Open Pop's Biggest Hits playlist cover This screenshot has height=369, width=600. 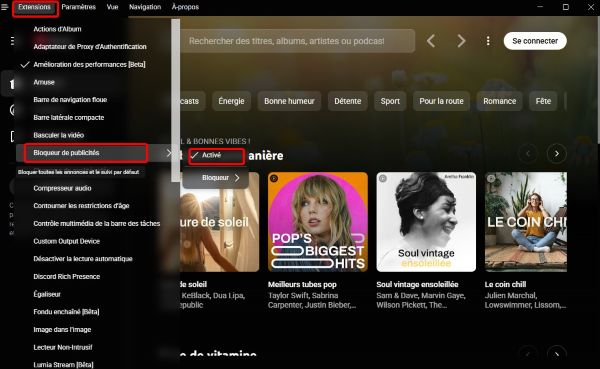pyautogui.click(x=318, y=222)
